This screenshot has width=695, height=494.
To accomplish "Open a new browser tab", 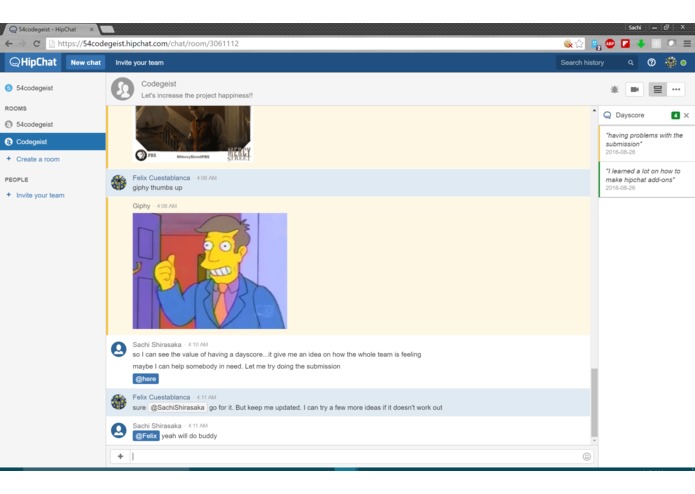I will 107,29.
